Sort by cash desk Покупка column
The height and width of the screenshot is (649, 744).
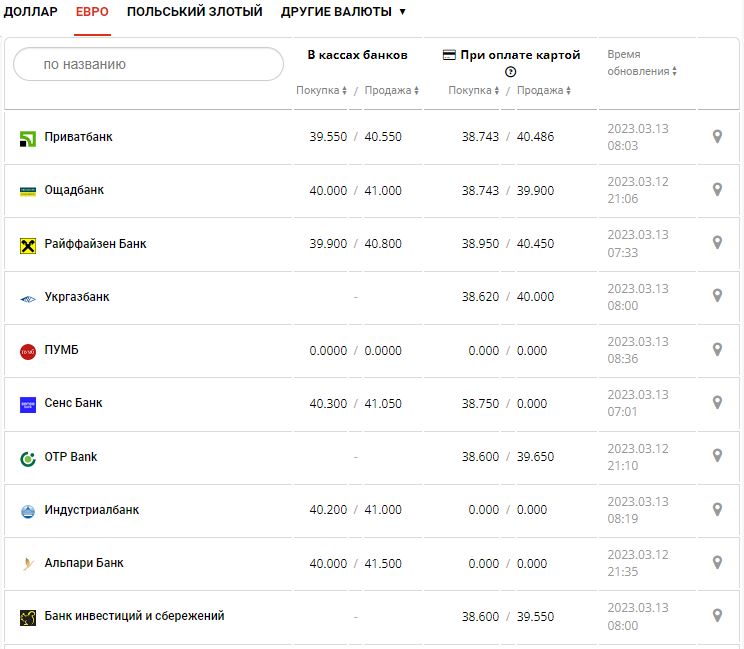click(x=321, y=91)
